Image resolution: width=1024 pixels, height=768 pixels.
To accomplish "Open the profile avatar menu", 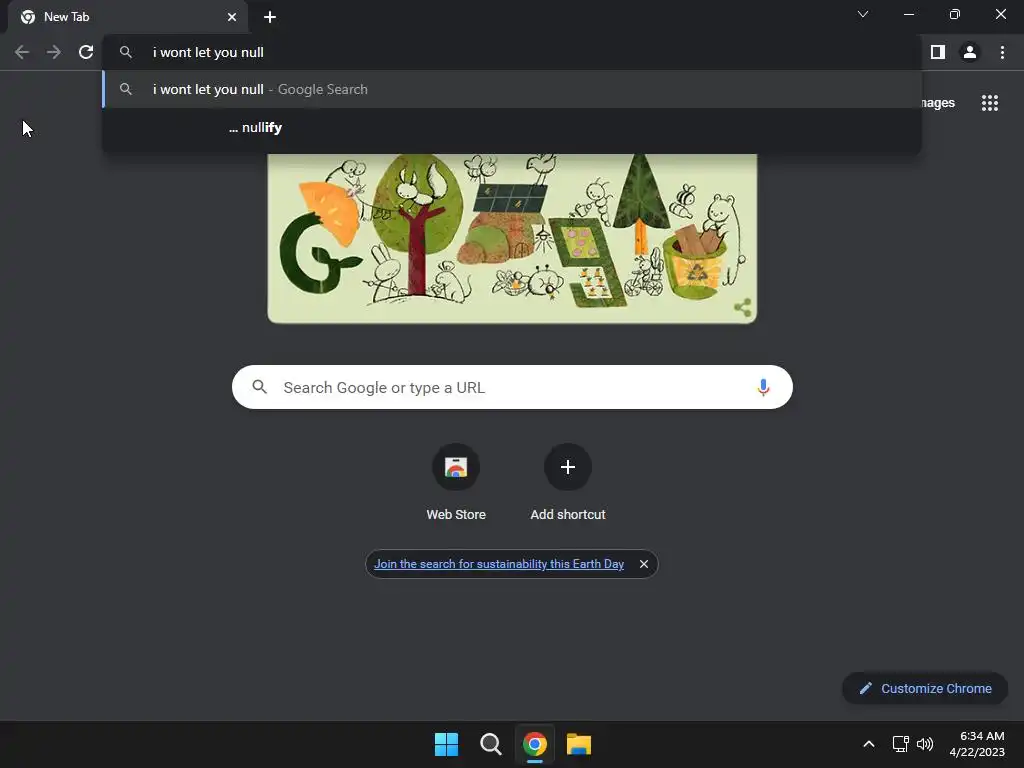I will pyautogui.click(x=970, y=52).
